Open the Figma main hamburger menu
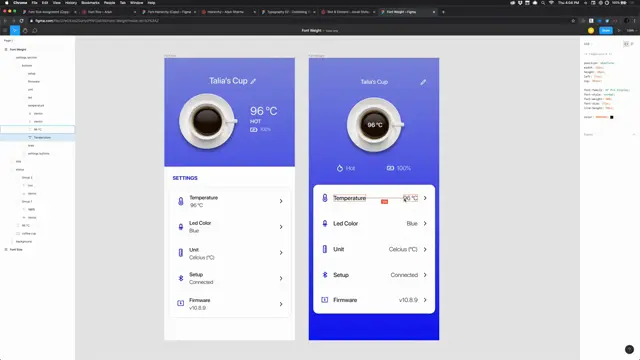This screenshot has height=360, width=640. (5, 31)
